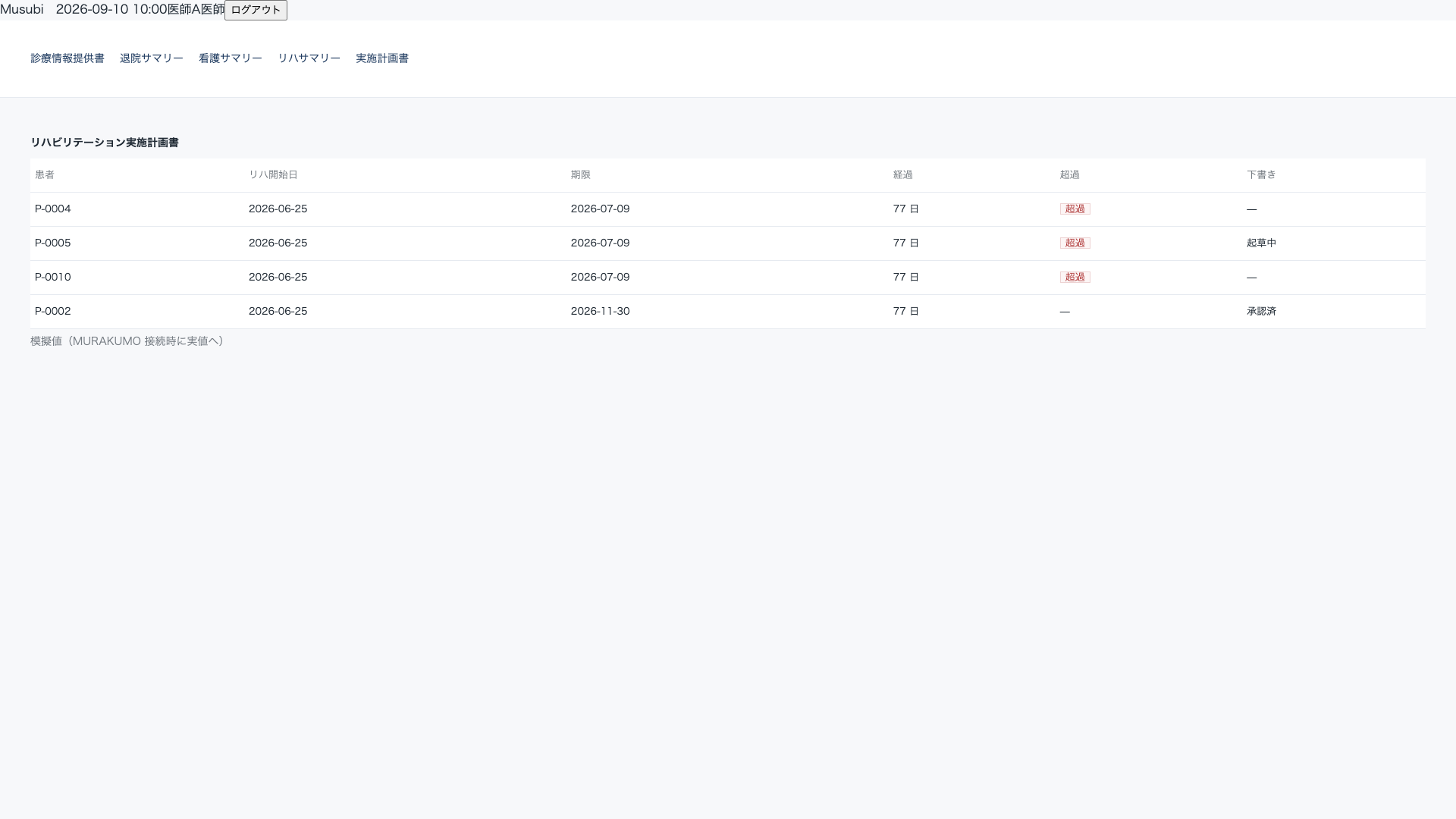Click deadline 2026-07-09 in P-0004 row

click(x=600, y=209)
